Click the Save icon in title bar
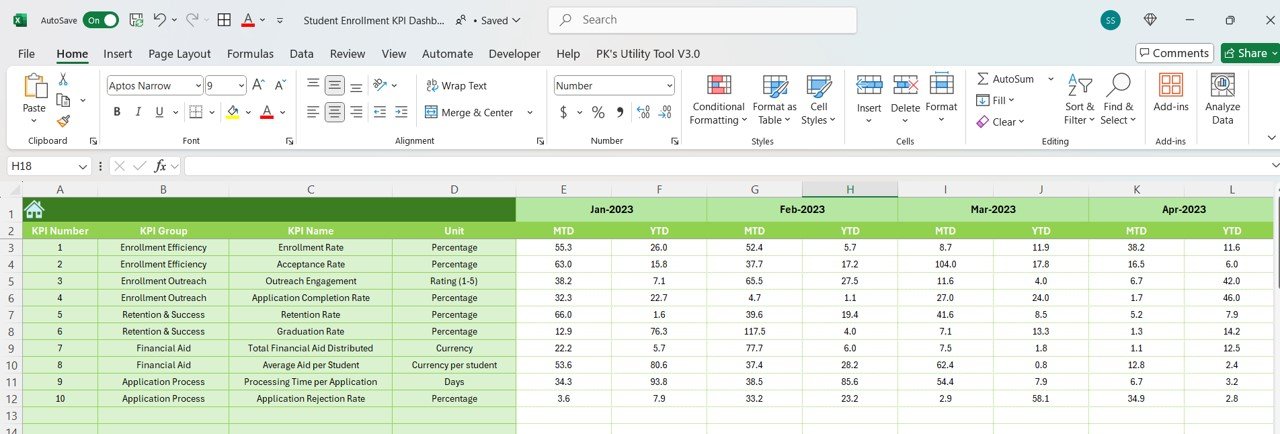 136,19
